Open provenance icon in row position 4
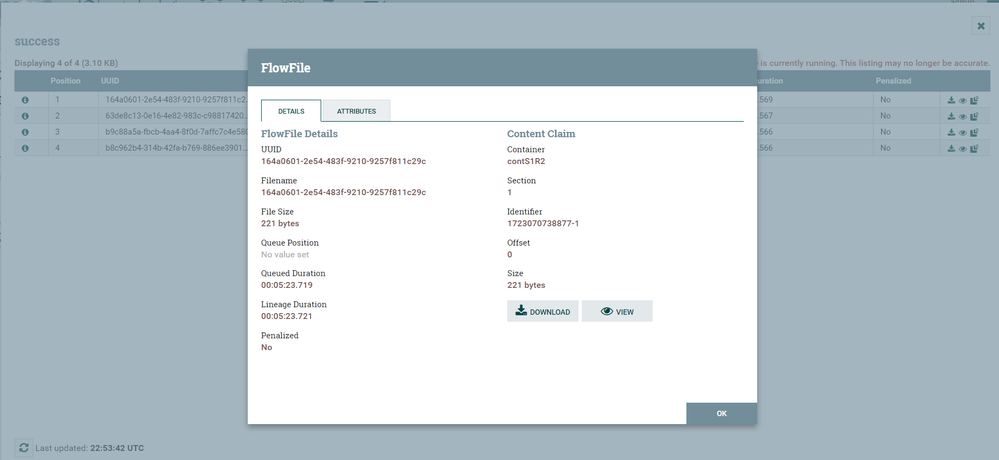999x460 pixels. tap(974, 148)
